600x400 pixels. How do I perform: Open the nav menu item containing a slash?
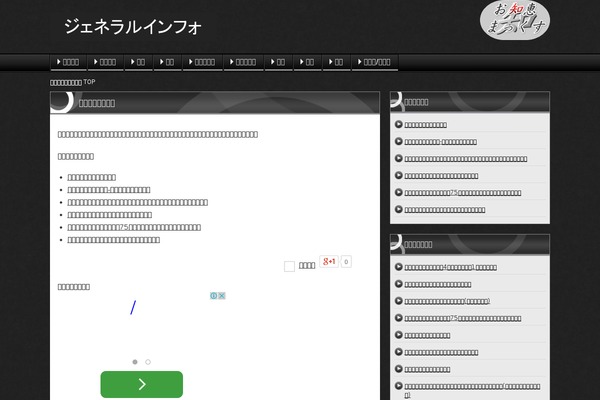374,62
